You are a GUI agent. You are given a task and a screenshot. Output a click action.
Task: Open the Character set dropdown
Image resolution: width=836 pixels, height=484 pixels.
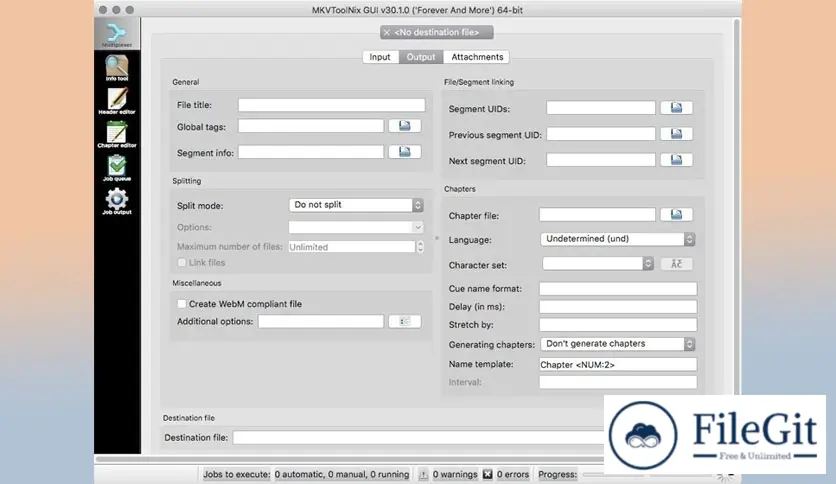click(598, 263)
